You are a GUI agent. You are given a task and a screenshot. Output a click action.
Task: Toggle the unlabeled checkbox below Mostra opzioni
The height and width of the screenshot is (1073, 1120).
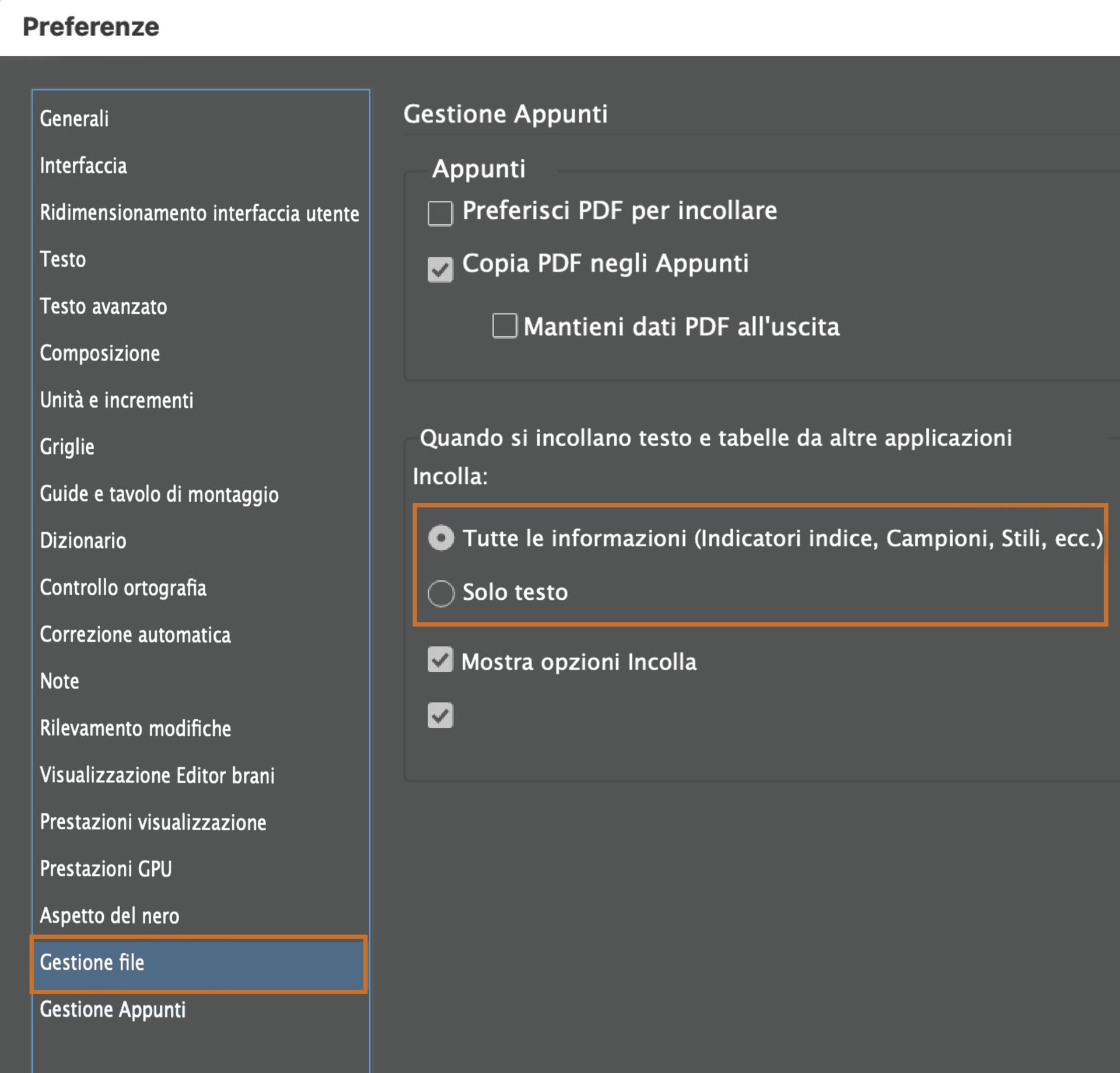click(440, 715)
